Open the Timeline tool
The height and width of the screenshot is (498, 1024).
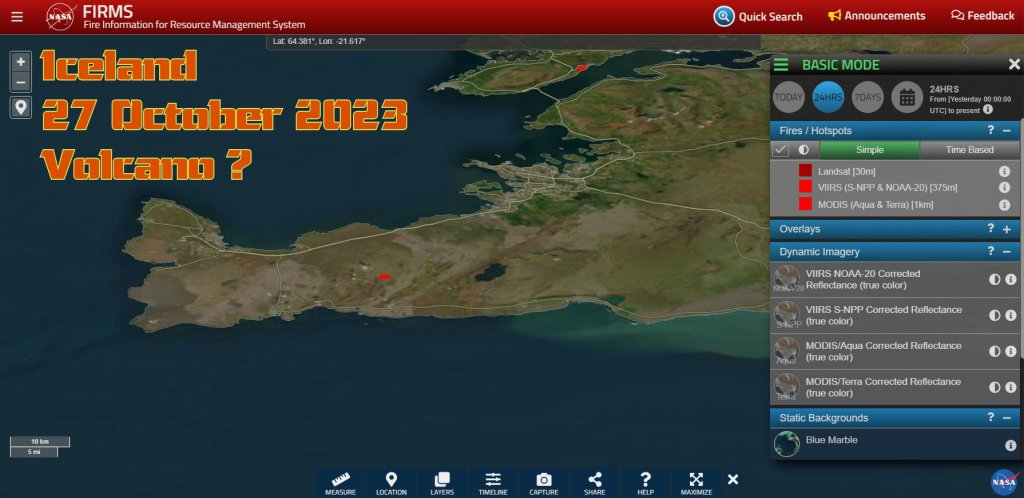pyautogui.click(x=493, y=483)
